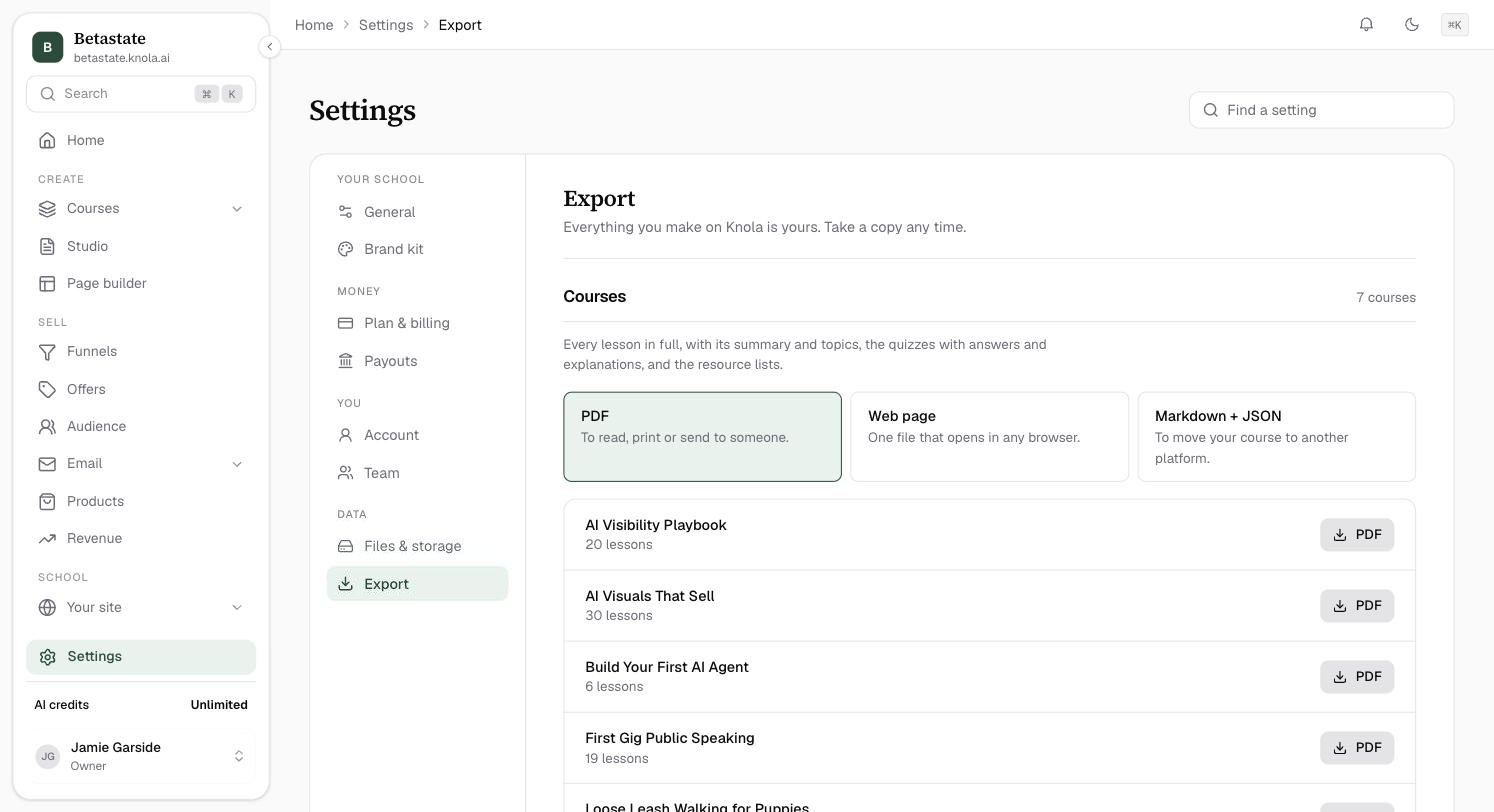
Task: Click the Payouts bank icon
Action: 345,361
